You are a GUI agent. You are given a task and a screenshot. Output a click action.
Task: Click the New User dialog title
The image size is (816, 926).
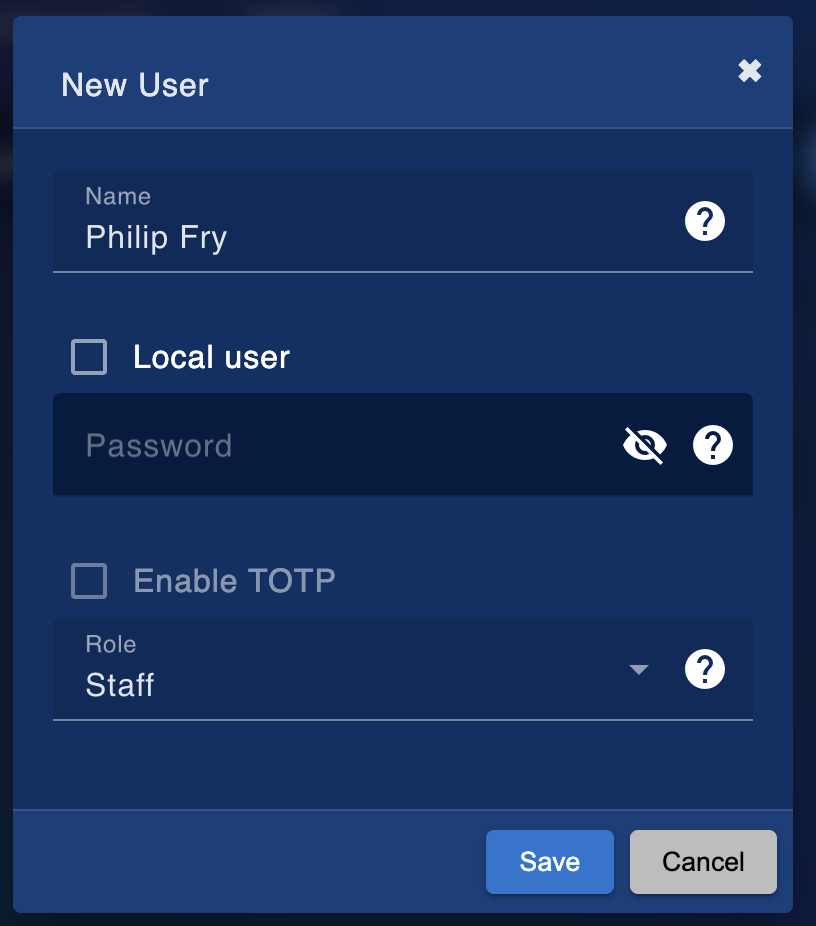(135, 85)
